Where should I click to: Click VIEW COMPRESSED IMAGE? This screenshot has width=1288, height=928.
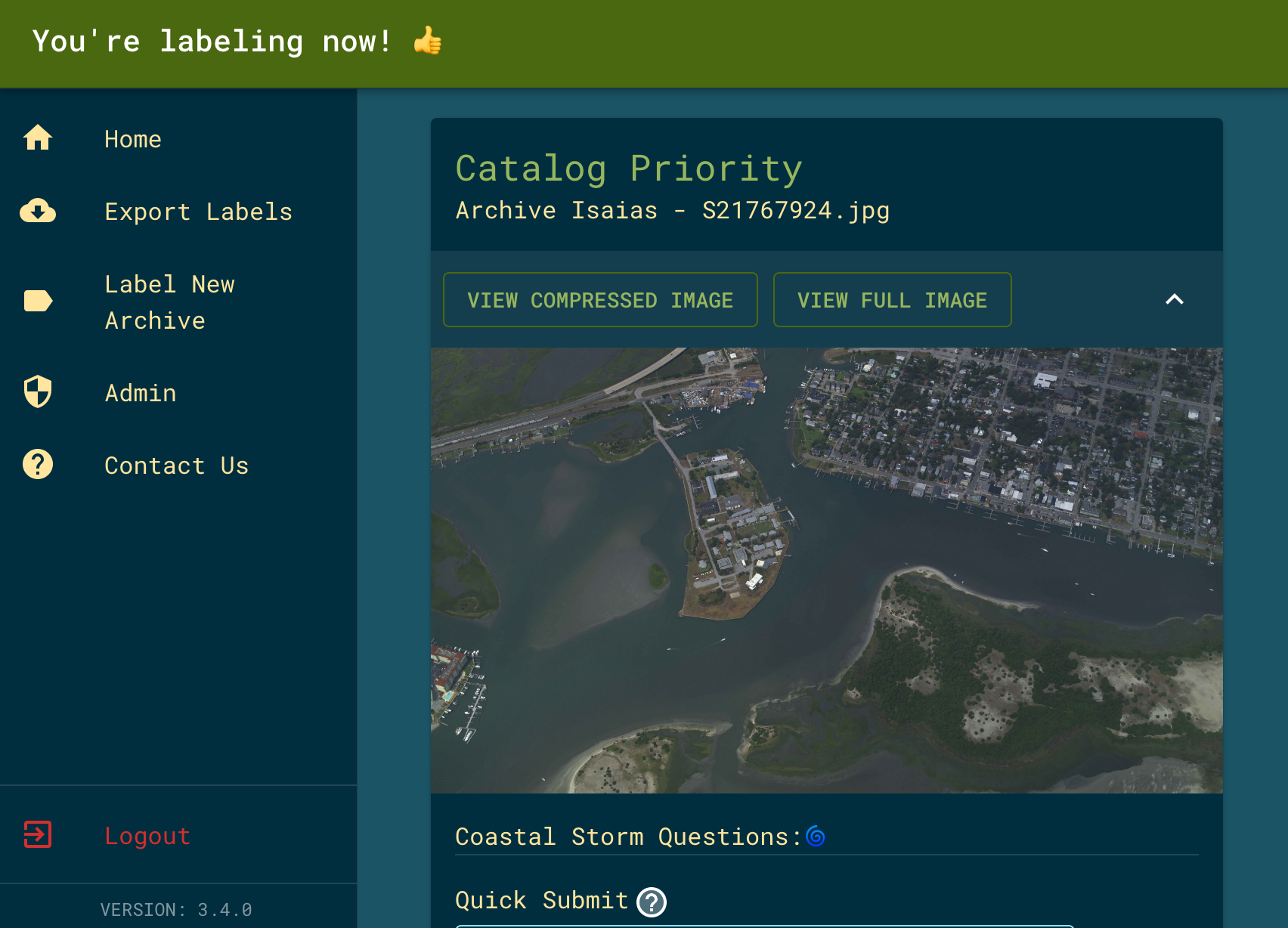[600, 299]
